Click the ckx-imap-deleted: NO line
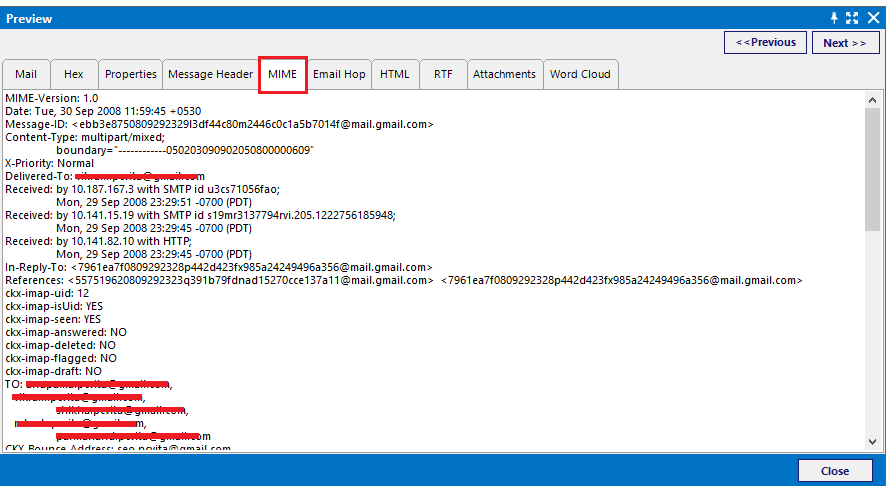Viewport: 886px width, 486px height. (x=60, y=345)
